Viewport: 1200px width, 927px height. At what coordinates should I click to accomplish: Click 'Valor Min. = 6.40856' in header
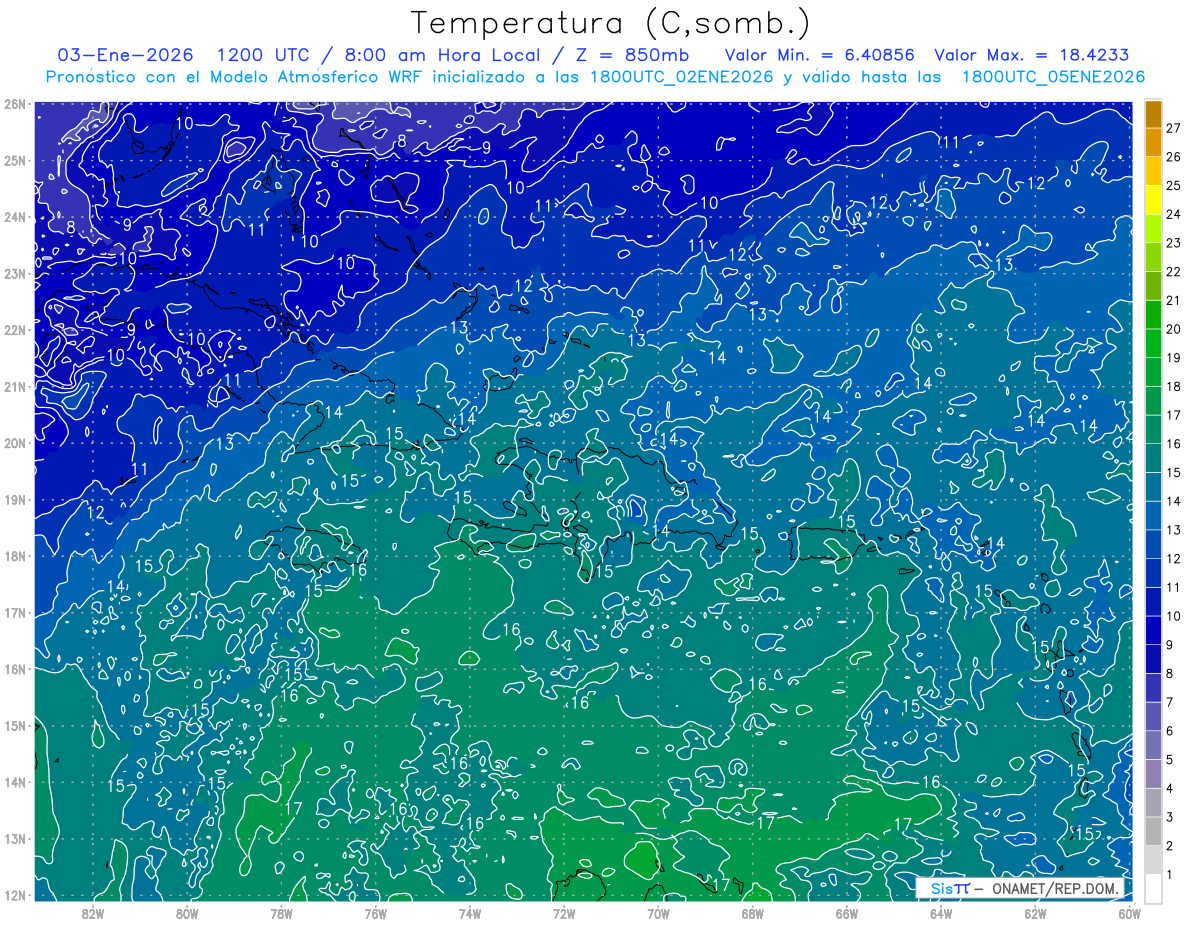pyautogui.click(x=819, y=56)
